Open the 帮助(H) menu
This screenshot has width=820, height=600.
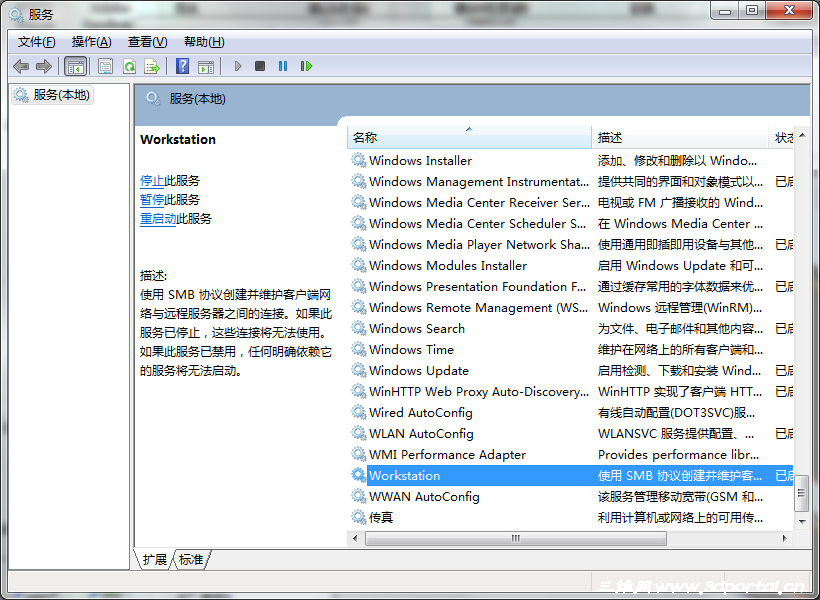click(204, 42)
